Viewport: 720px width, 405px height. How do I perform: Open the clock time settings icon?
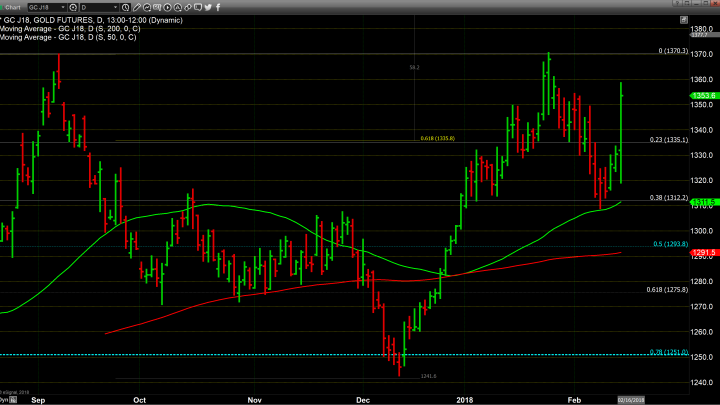pyautogui.click(x=126, y=8)
